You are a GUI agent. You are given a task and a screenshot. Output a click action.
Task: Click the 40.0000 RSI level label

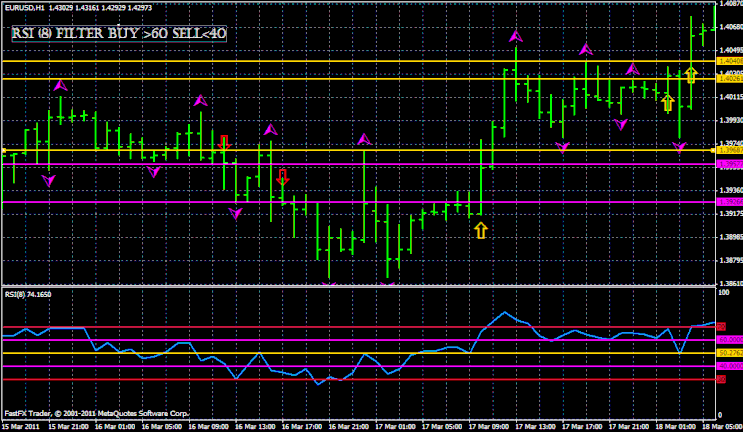pos(730,366)
